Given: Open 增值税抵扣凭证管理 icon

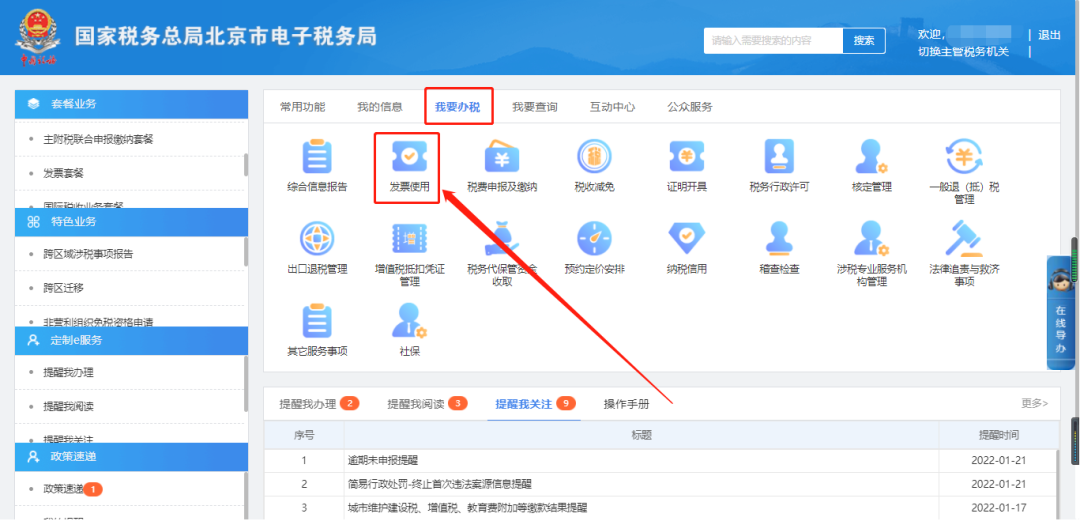Looking at the screenshot, I should click(x=409, y=238).
